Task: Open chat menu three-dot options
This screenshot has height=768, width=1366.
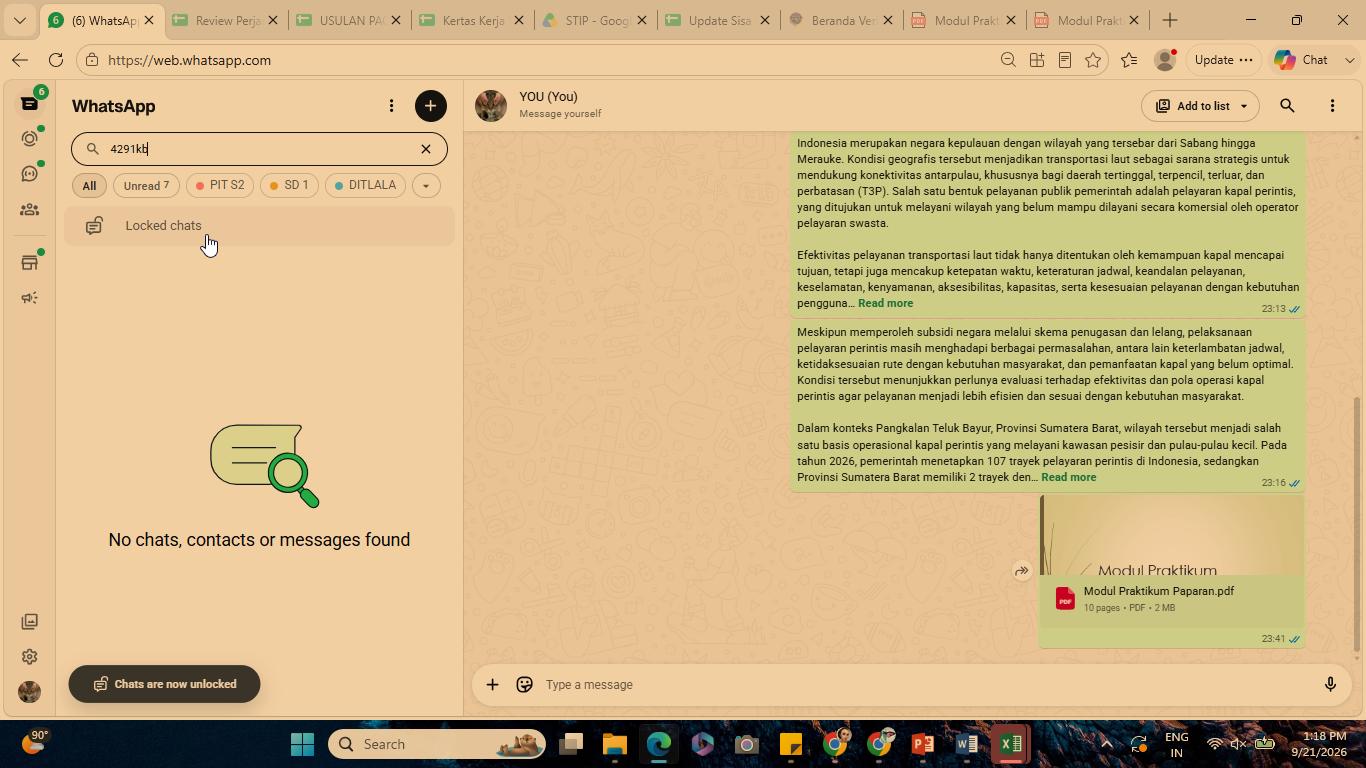Action: [1332, 106]
